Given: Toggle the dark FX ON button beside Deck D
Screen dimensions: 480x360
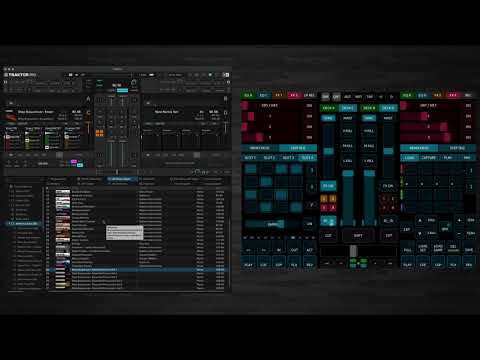Looking at the screenshot, I should [x=388, y=186].
